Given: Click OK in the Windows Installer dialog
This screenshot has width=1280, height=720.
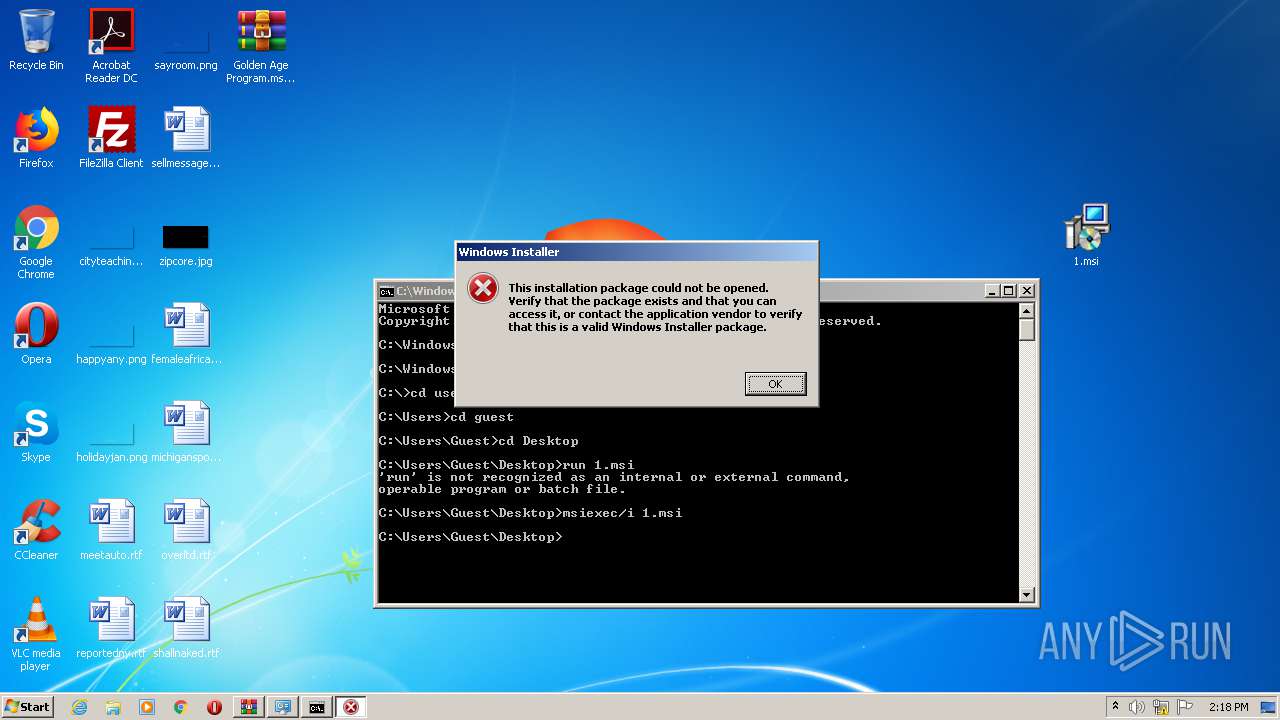Looking at the screenshot, I should pos(775,384).
